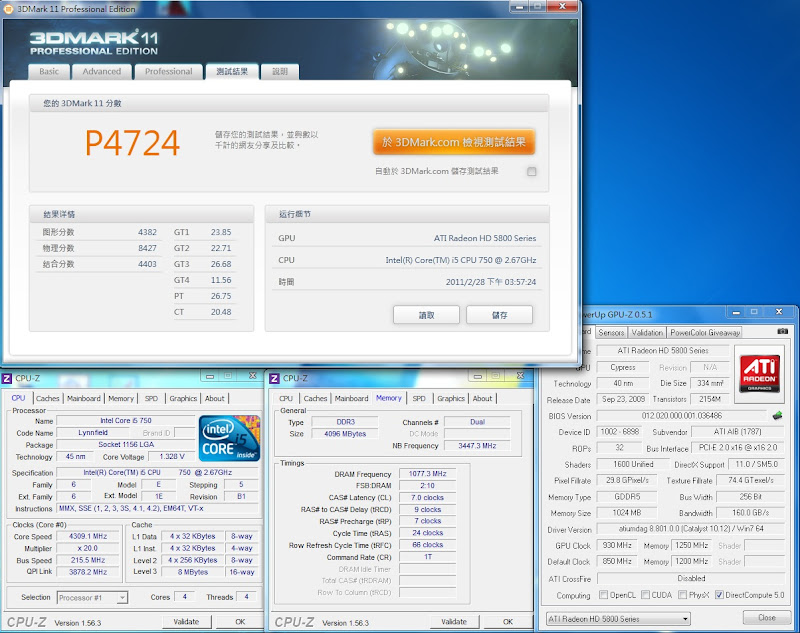Click the Memory CPU-Z window Z icon
The image size is (800, 633).
[x=274, y=378]
